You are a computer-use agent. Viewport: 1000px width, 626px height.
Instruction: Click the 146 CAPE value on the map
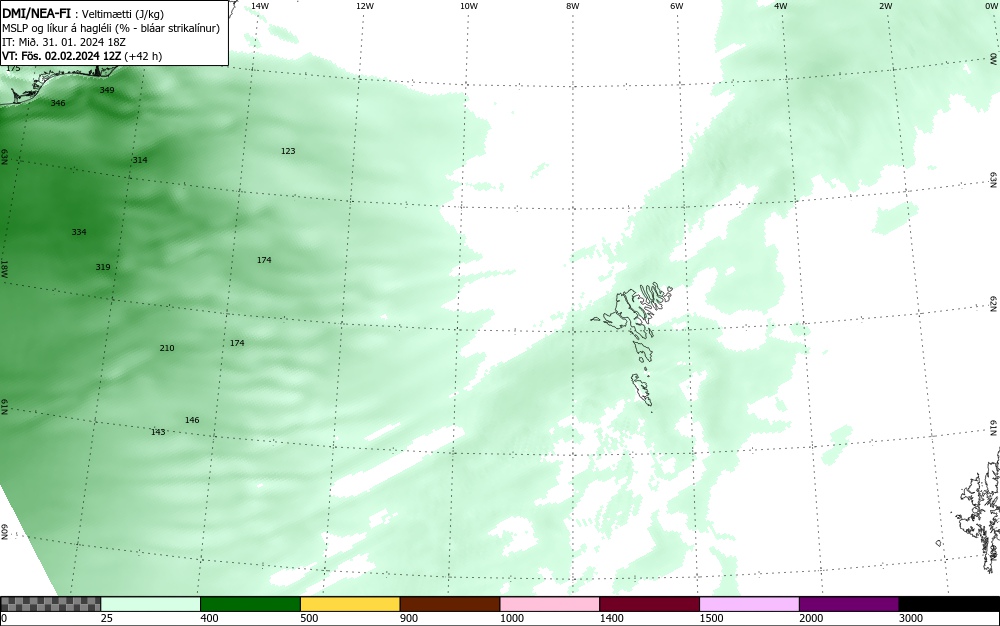(192, 419)
